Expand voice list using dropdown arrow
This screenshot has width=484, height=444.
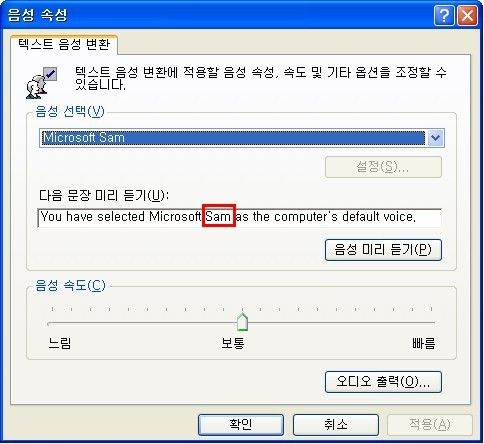pos(435,138)
